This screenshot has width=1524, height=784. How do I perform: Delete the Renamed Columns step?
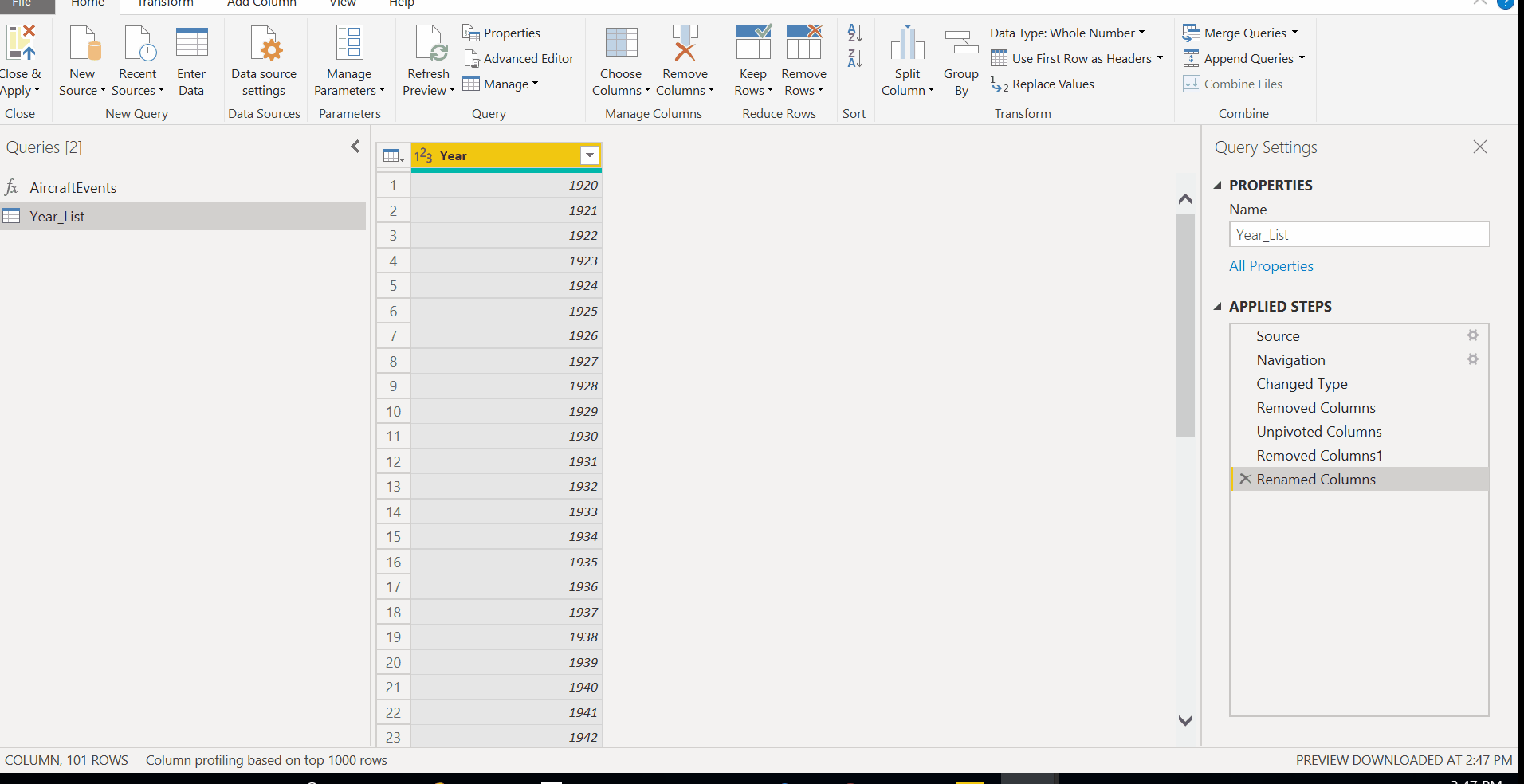coord(1245,479)
